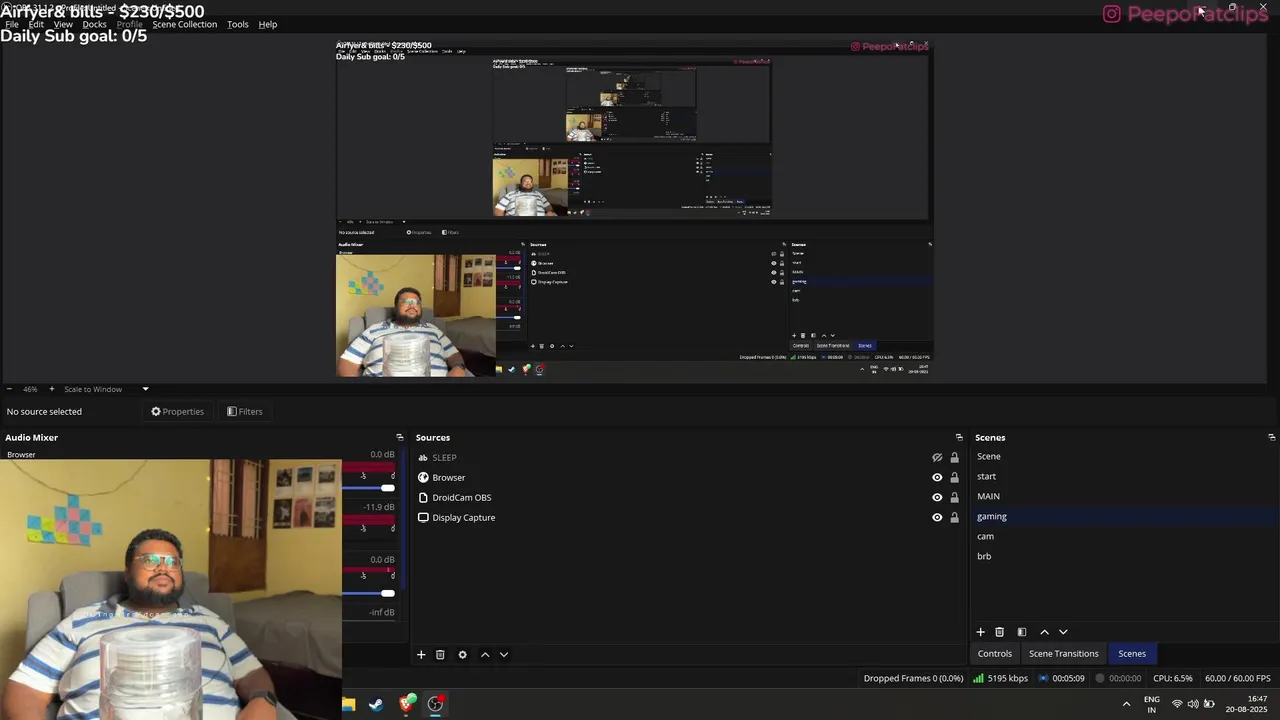Show hidden system tray icons

(1126, 704)
